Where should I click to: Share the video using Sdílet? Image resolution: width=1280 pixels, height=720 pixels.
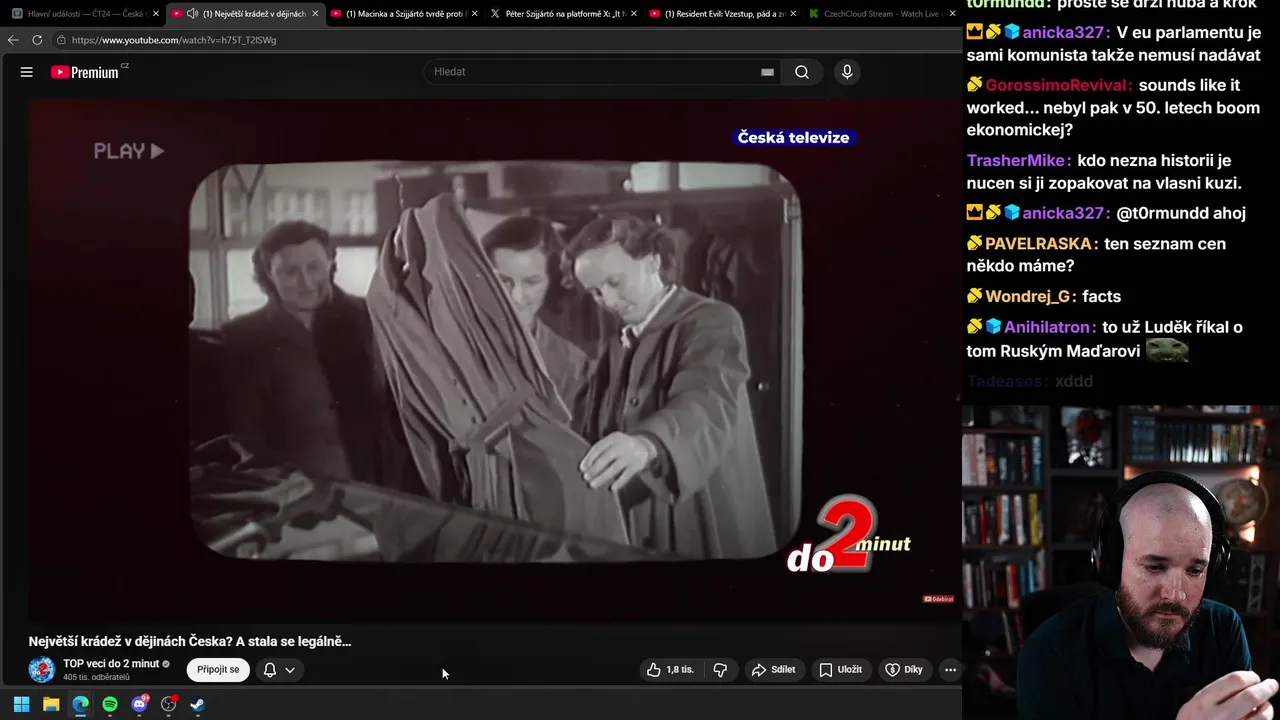[774, 670]
